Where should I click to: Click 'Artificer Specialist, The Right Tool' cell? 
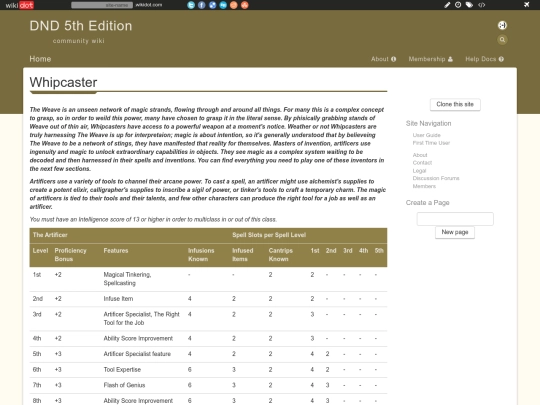click(142, 319)
